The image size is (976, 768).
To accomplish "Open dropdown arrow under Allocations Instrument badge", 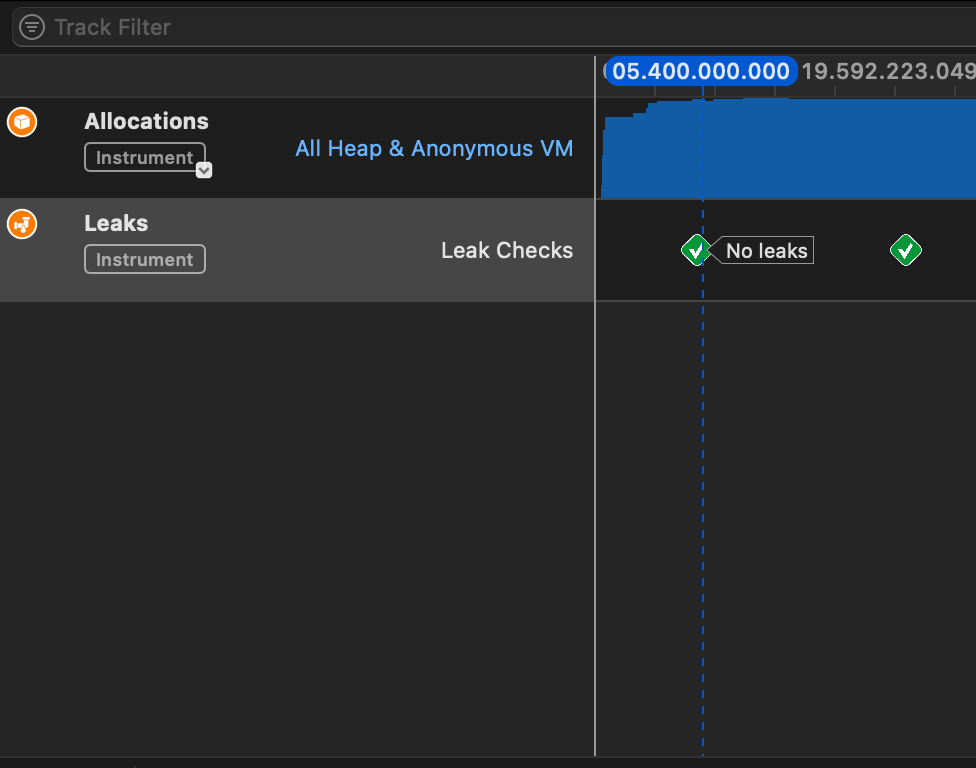I will [x=204, y=170].
